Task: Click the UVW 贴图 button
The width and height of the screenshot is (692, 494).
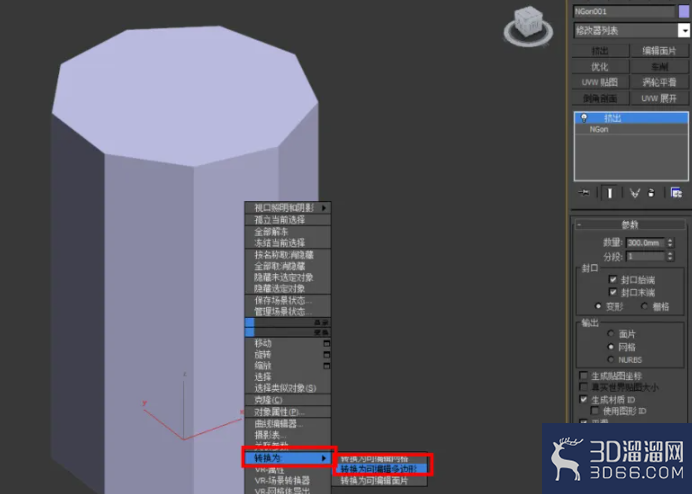Action: tap(600, 83)
